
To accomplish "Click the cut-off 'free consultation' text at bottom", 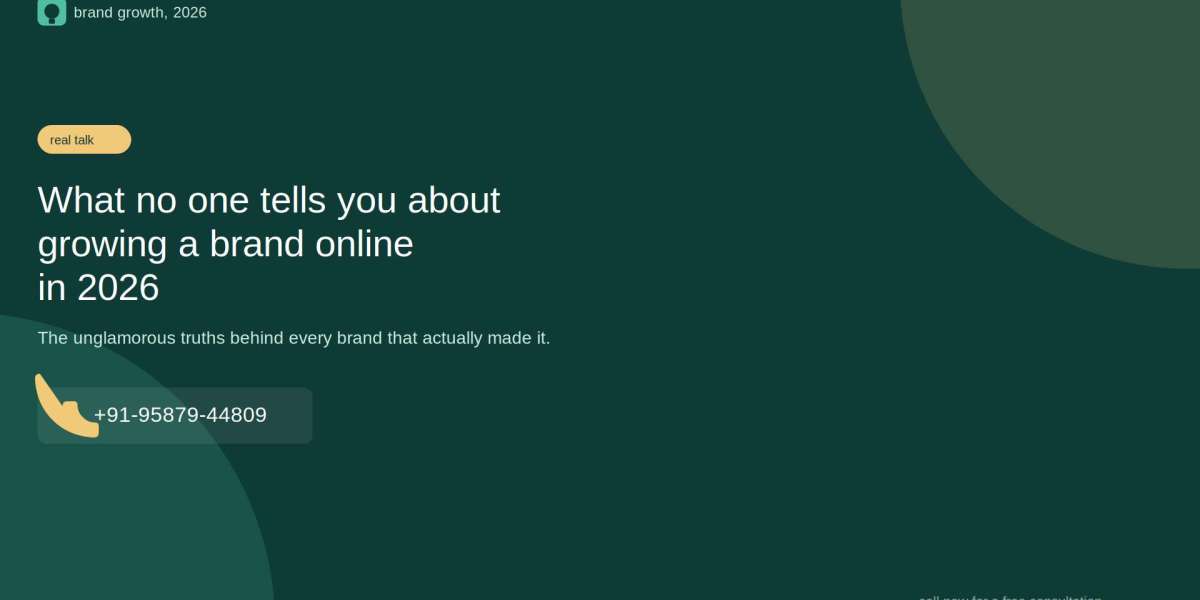I will pyautogui.click(x=1010, y=597).
